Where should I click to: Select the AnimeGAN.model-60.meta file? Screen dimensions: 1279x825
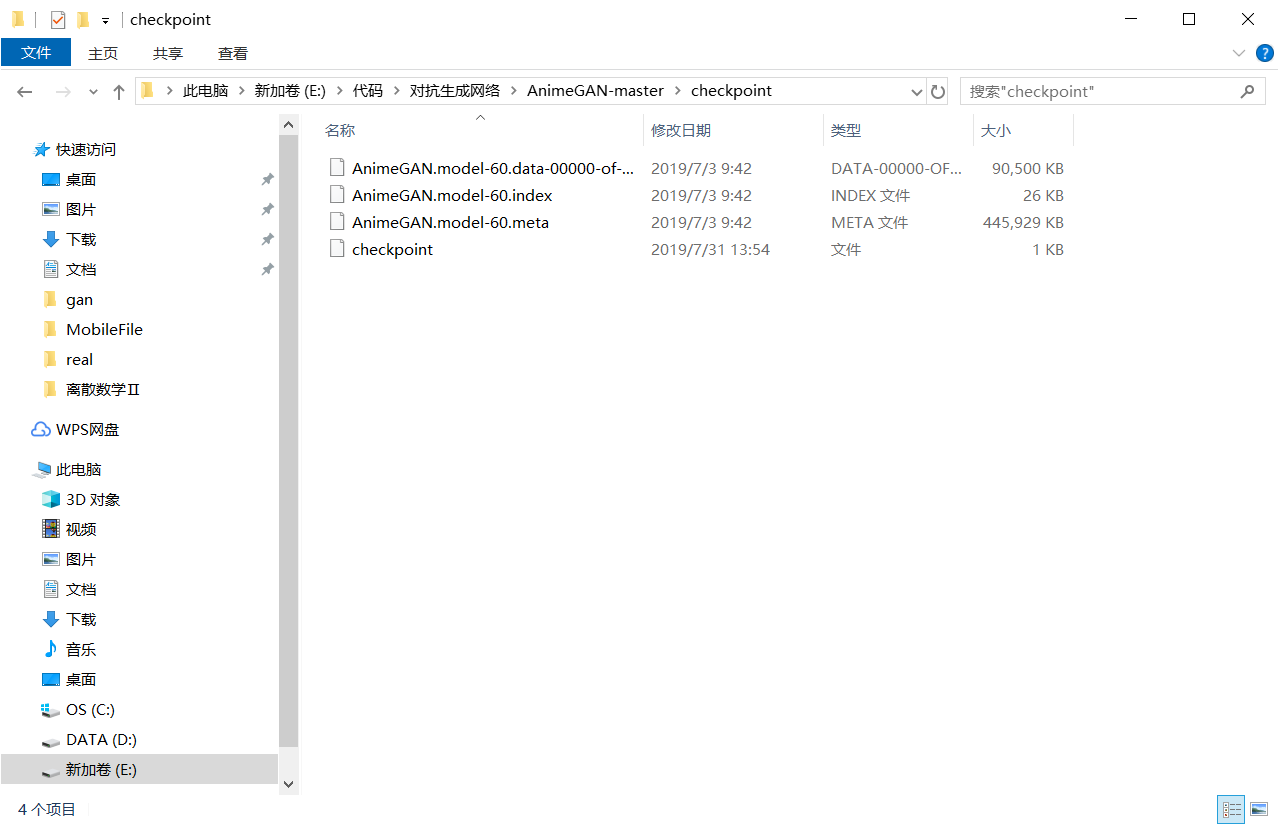[x=450, y=222]
